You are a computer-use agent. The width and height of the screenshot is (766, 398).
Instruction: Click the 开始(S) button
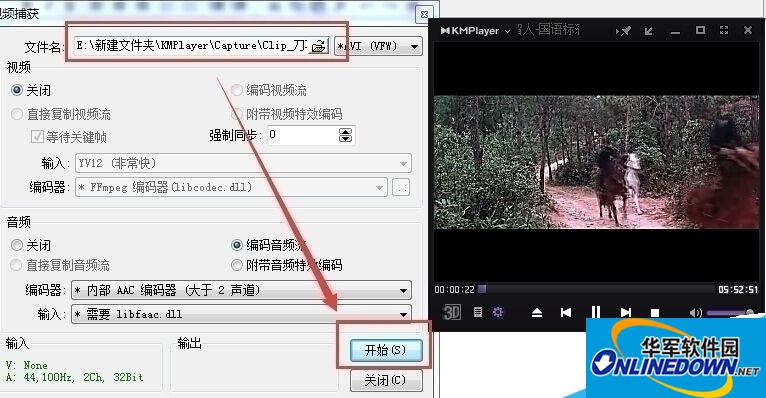point(386,350)
